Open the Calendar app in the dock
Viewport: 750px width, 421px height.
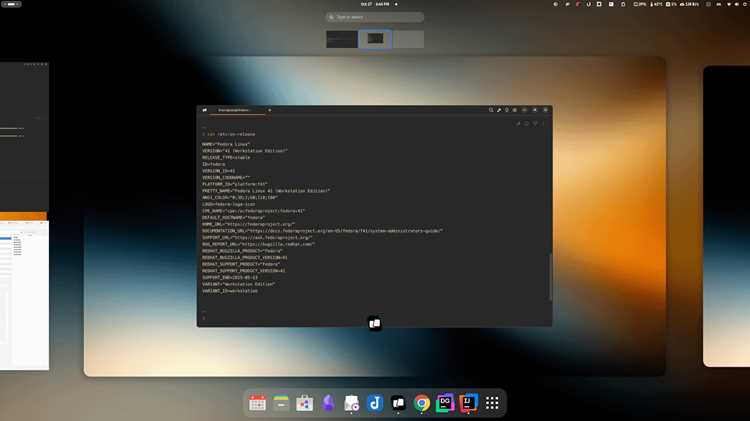(257, 403)
